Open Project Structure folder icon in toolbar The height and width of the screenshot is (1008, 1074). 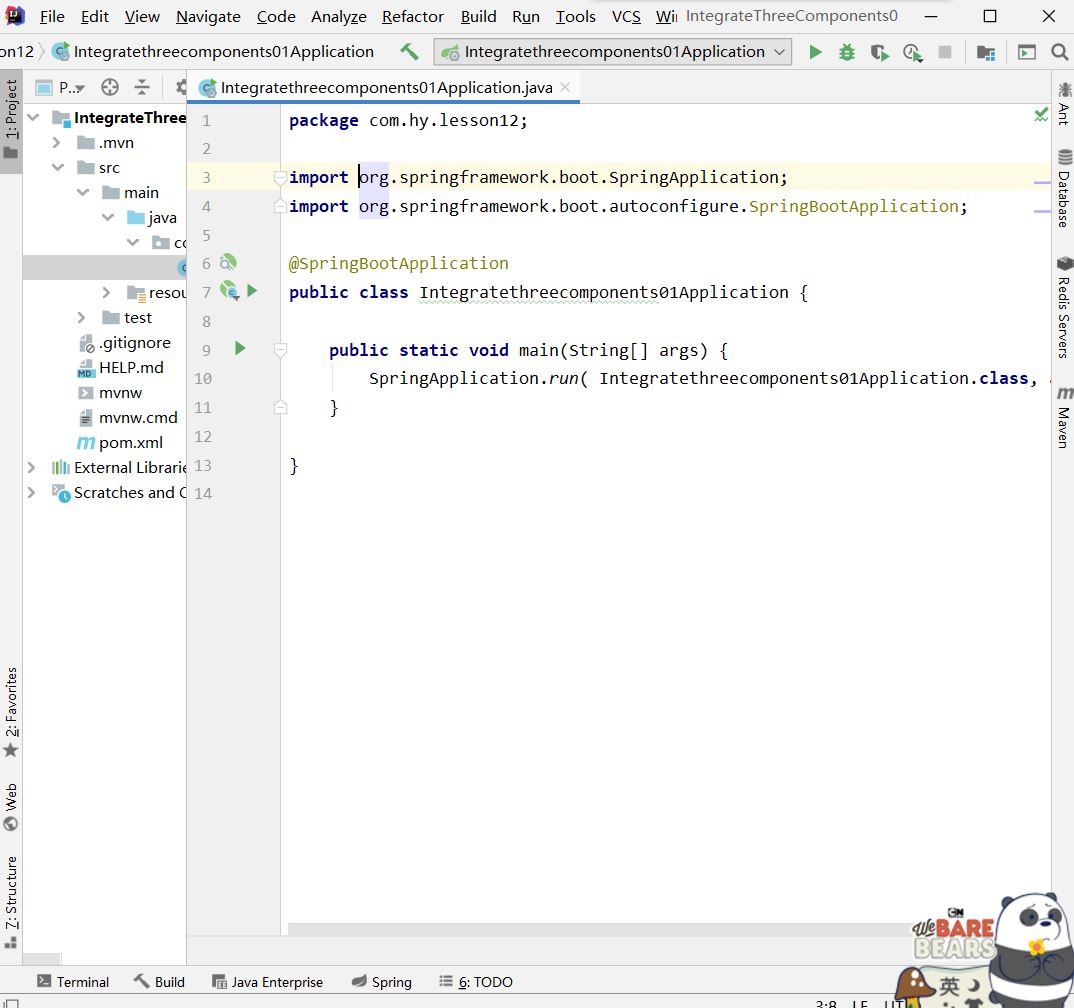point(986,52)
